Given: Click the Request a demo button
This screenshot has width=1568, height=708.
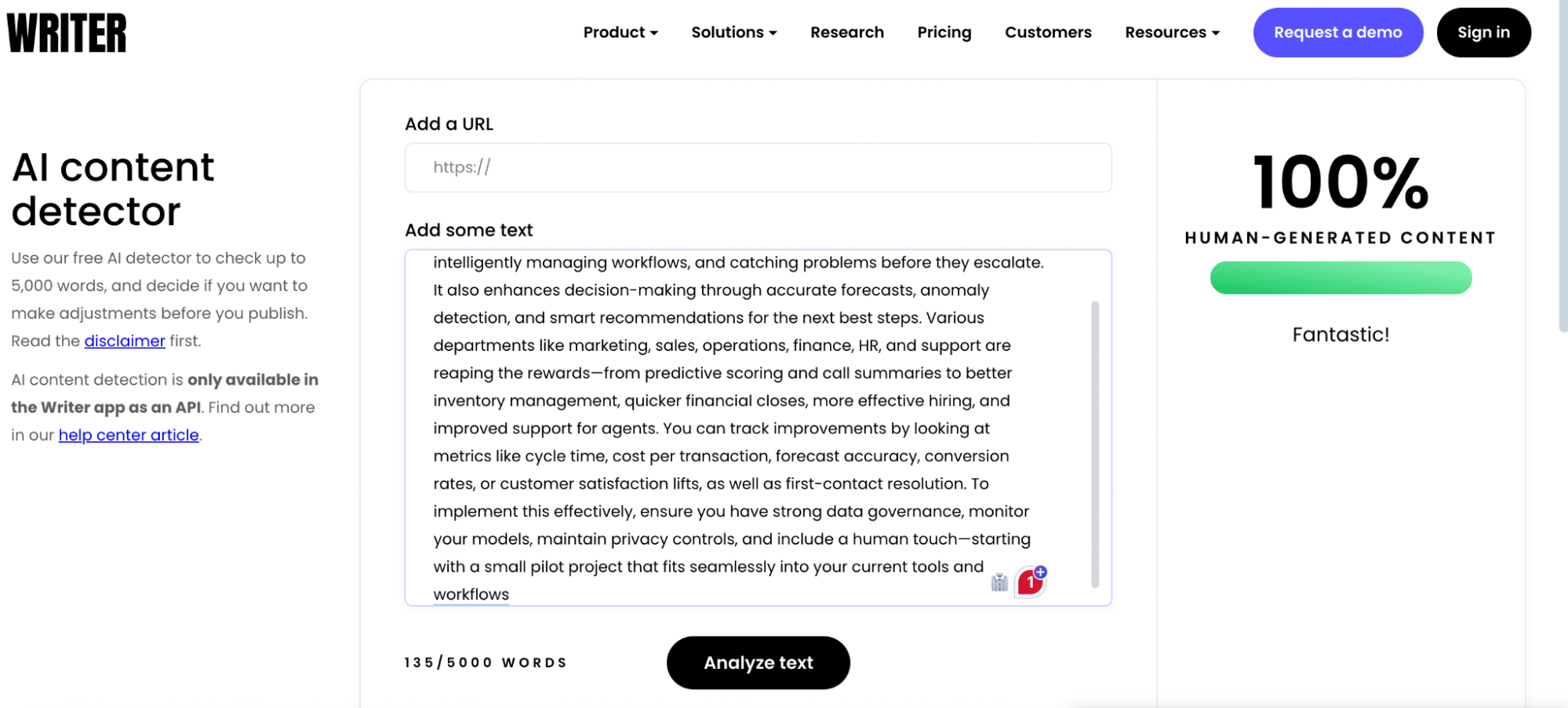Looking at the screenshot, I should (x=1337, y=32).
